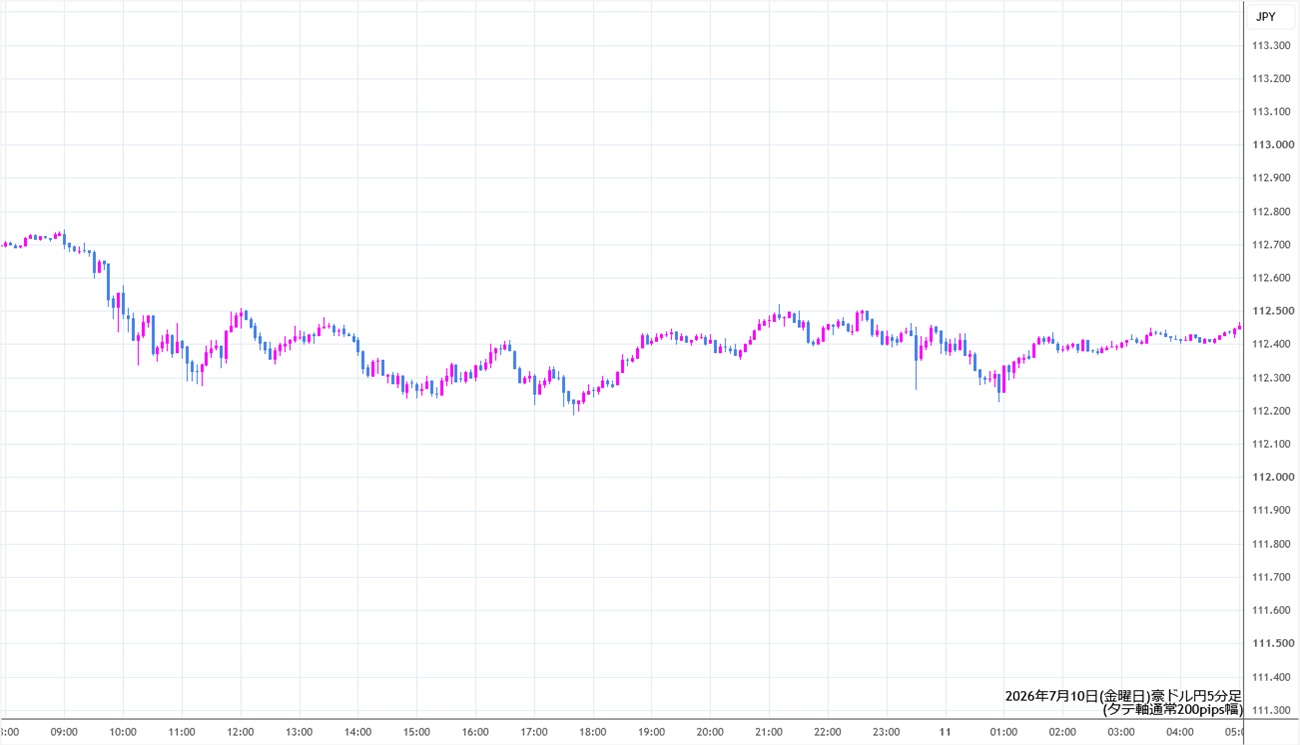The image size is (1300, 745).
Task: Click the 112.400 price label
Action: click(x=1270, y=344)
